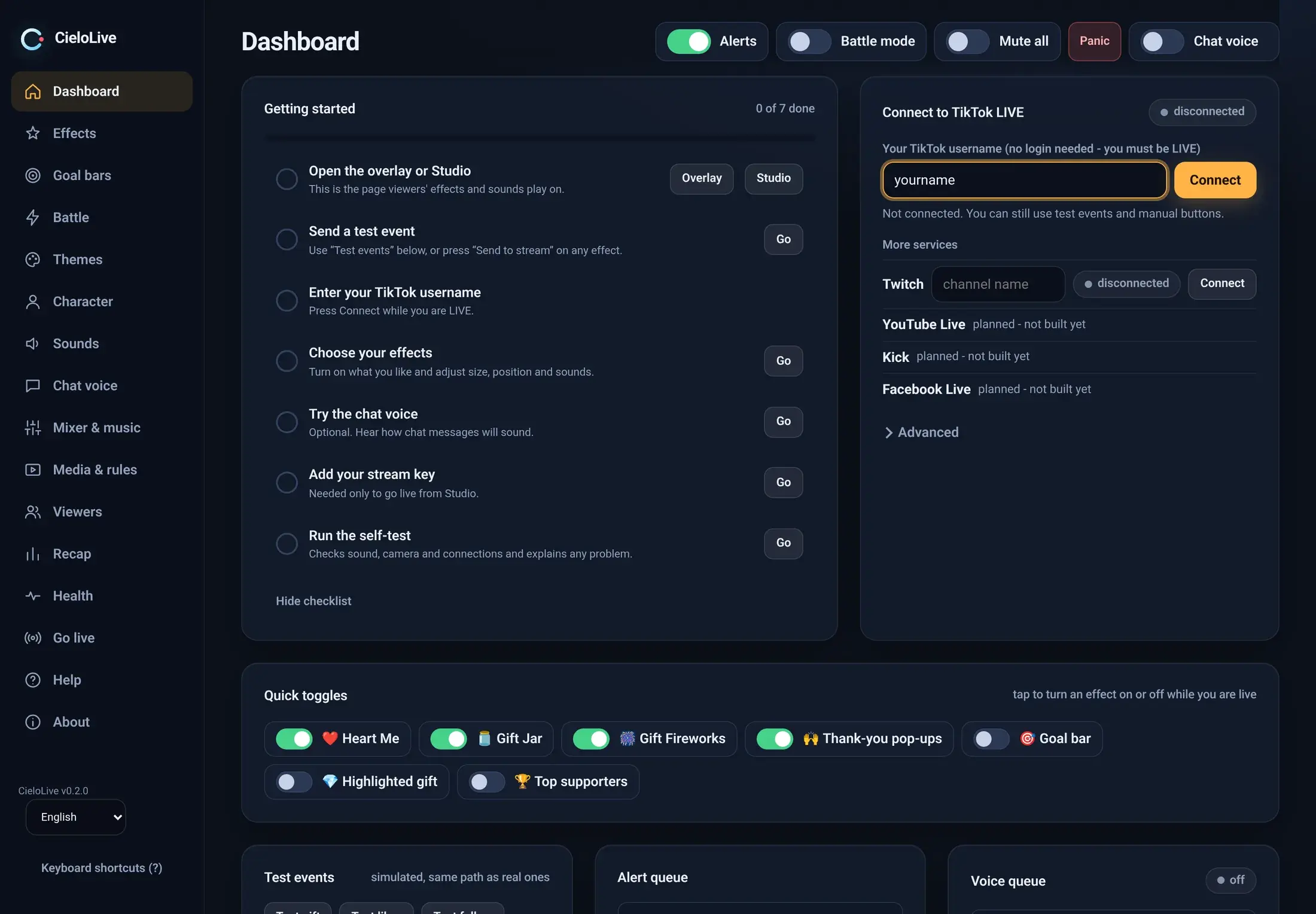Click the Recap bar chart icon
Image resolution: width=1316 pixels, height=914 pixels.
coord(33,554)
